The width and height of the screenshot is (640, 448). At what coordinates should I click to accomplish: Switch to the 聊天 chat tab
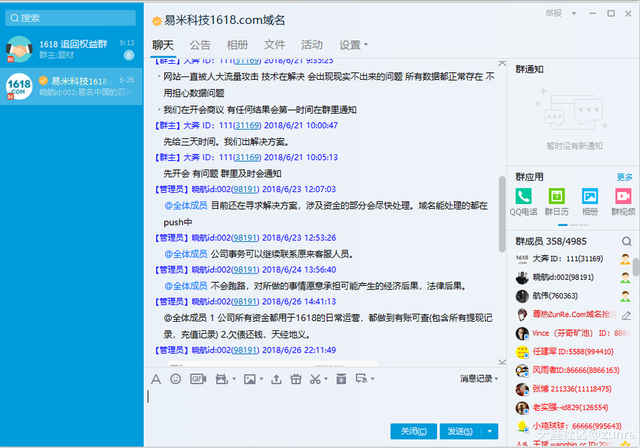point(163,45)
